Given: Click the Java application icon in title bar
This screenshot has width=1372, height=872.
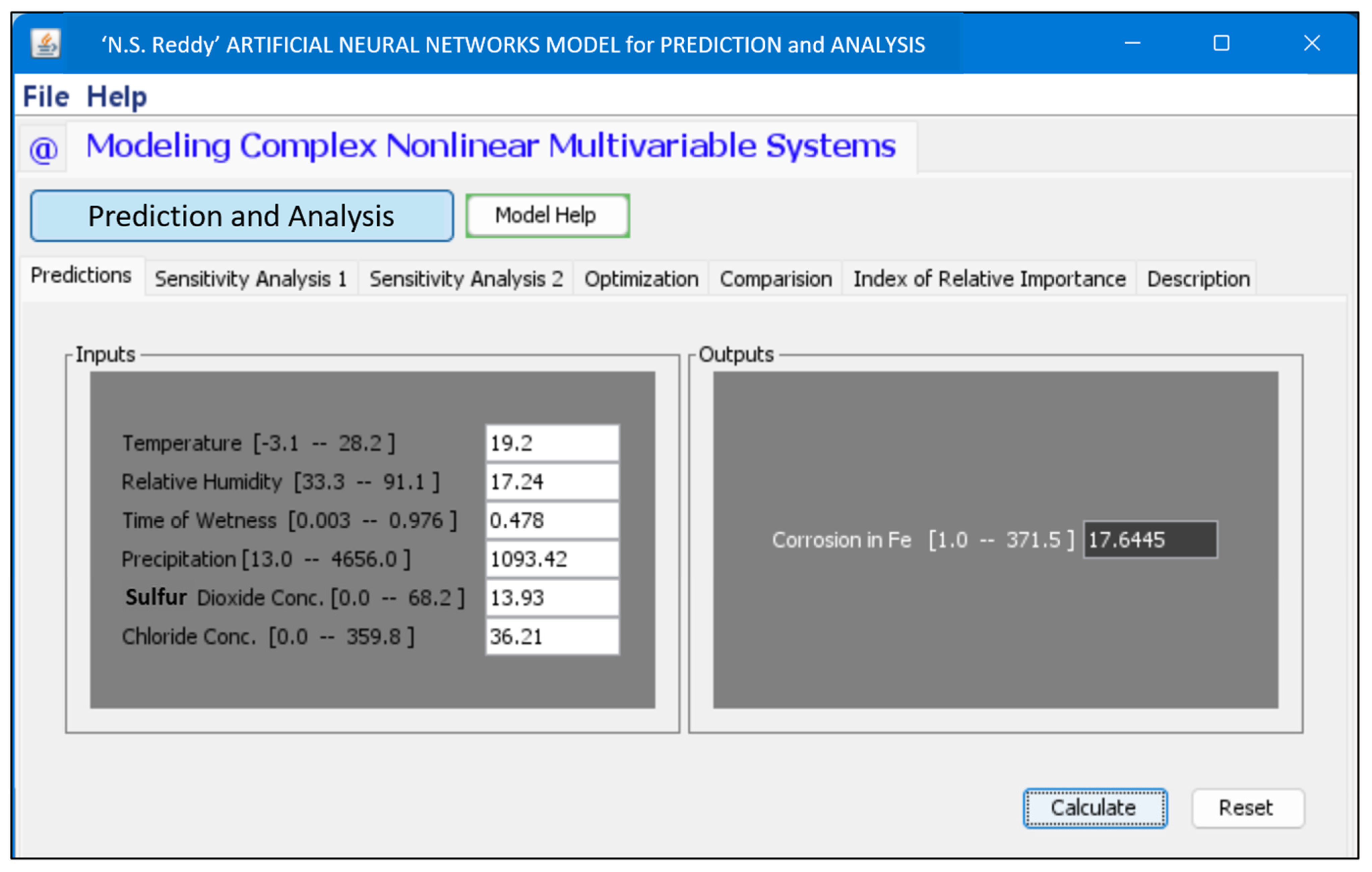Looking at the screenshot, I should pos(46,44).
